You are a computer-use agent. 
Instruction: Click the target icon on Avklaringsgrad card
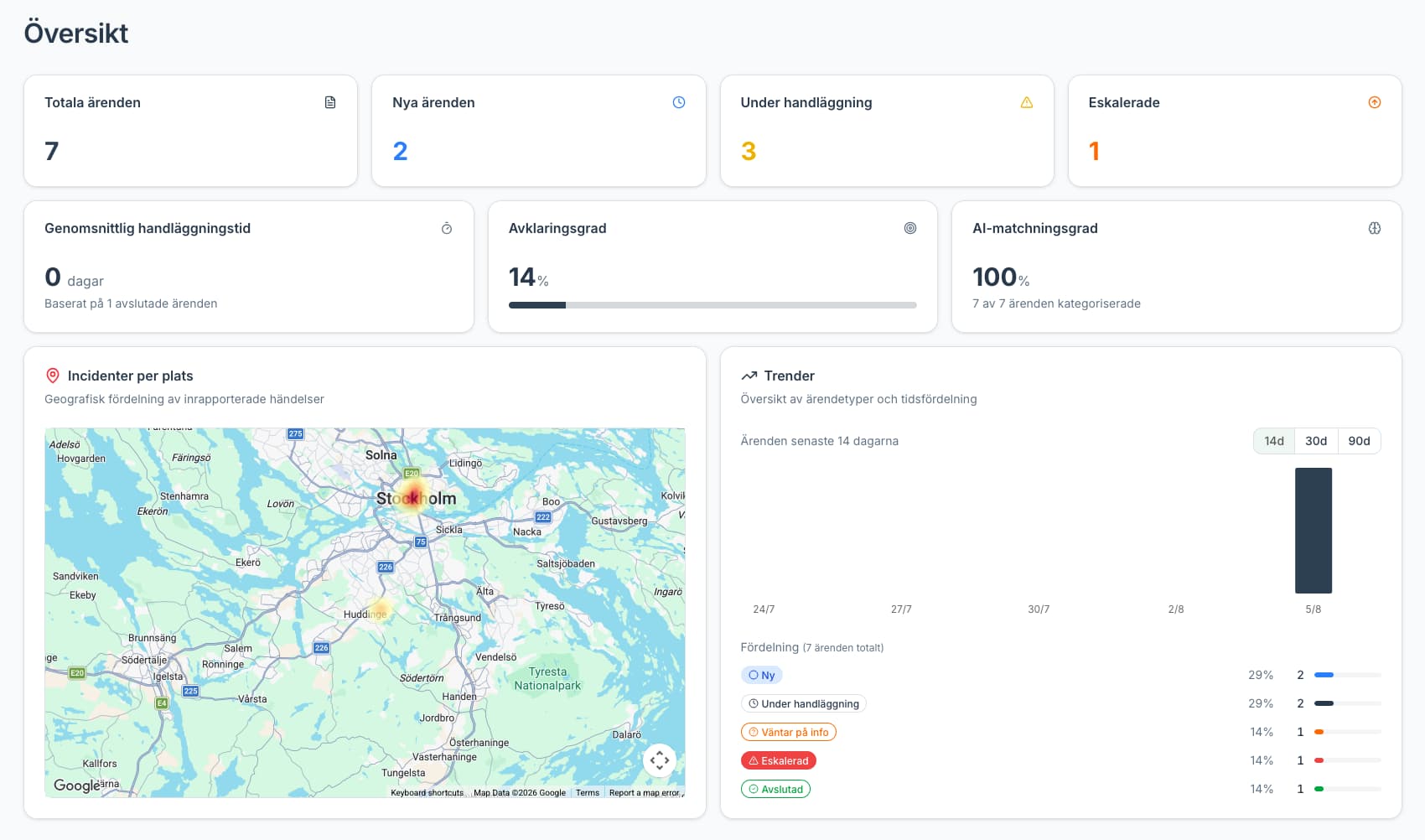(x=910, y=228)
